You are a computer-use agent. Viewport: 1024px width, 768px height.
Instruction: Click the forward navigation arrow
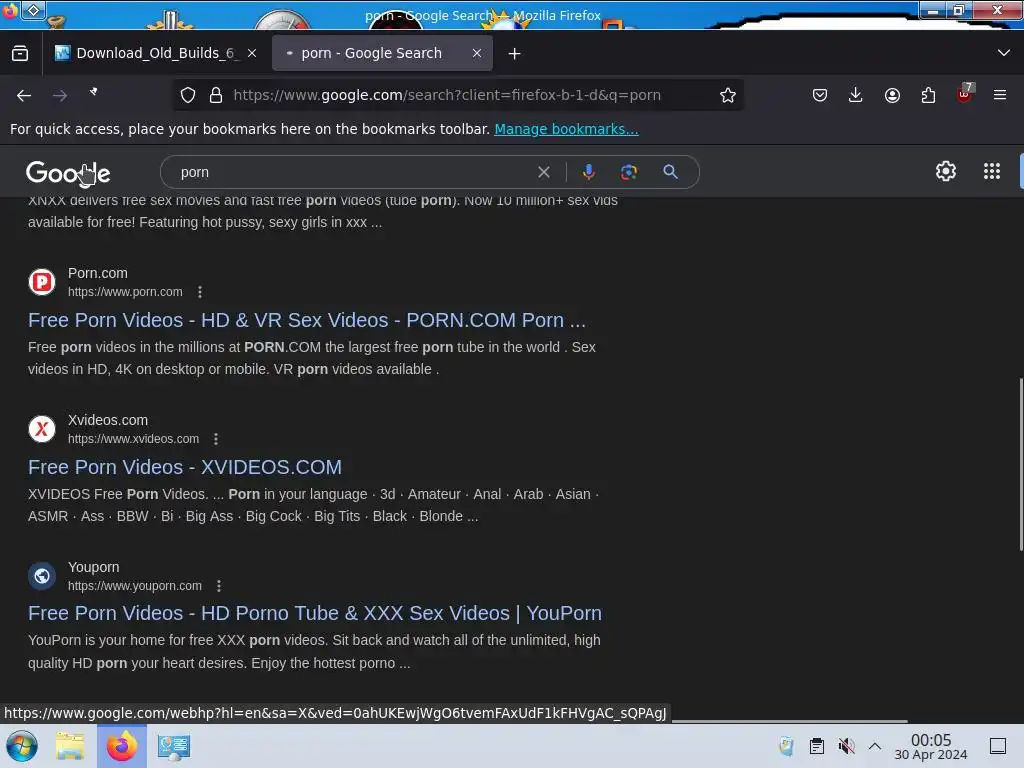(60, 95)
